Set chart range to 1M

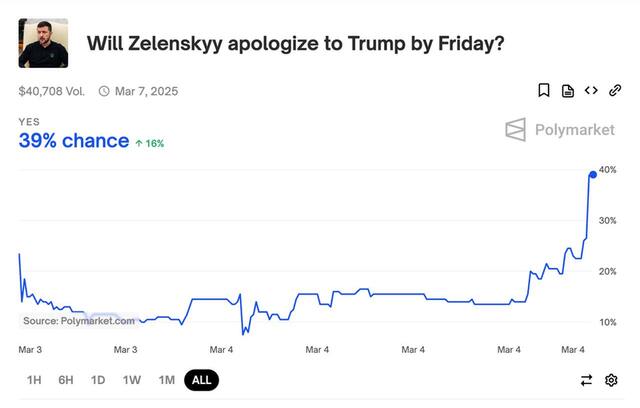coord(166,380)
